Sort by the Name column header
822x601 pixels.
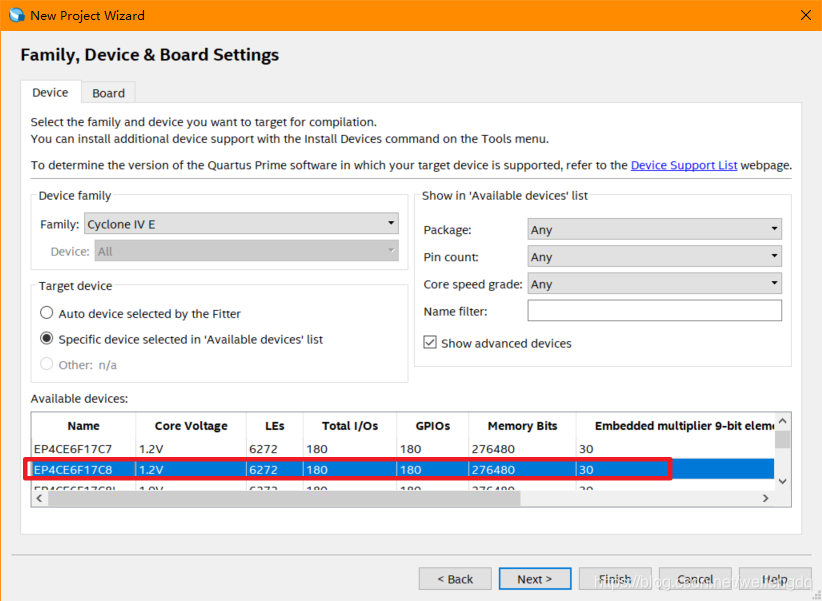[83, 426]
